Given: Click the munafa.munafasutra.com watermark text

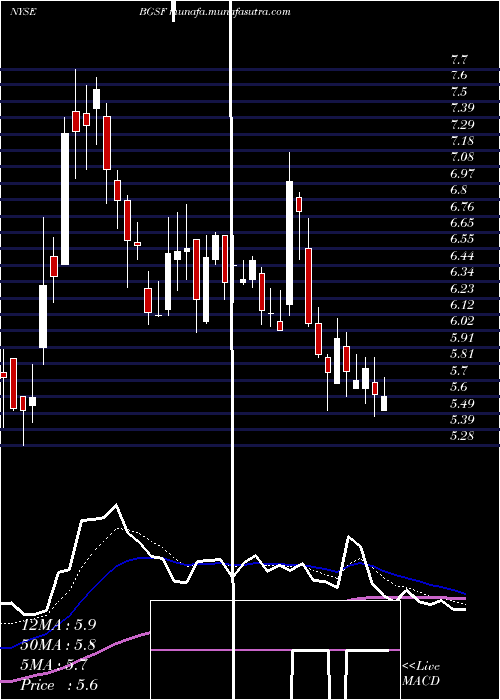Looking at the screenshot, I should 230,12.
